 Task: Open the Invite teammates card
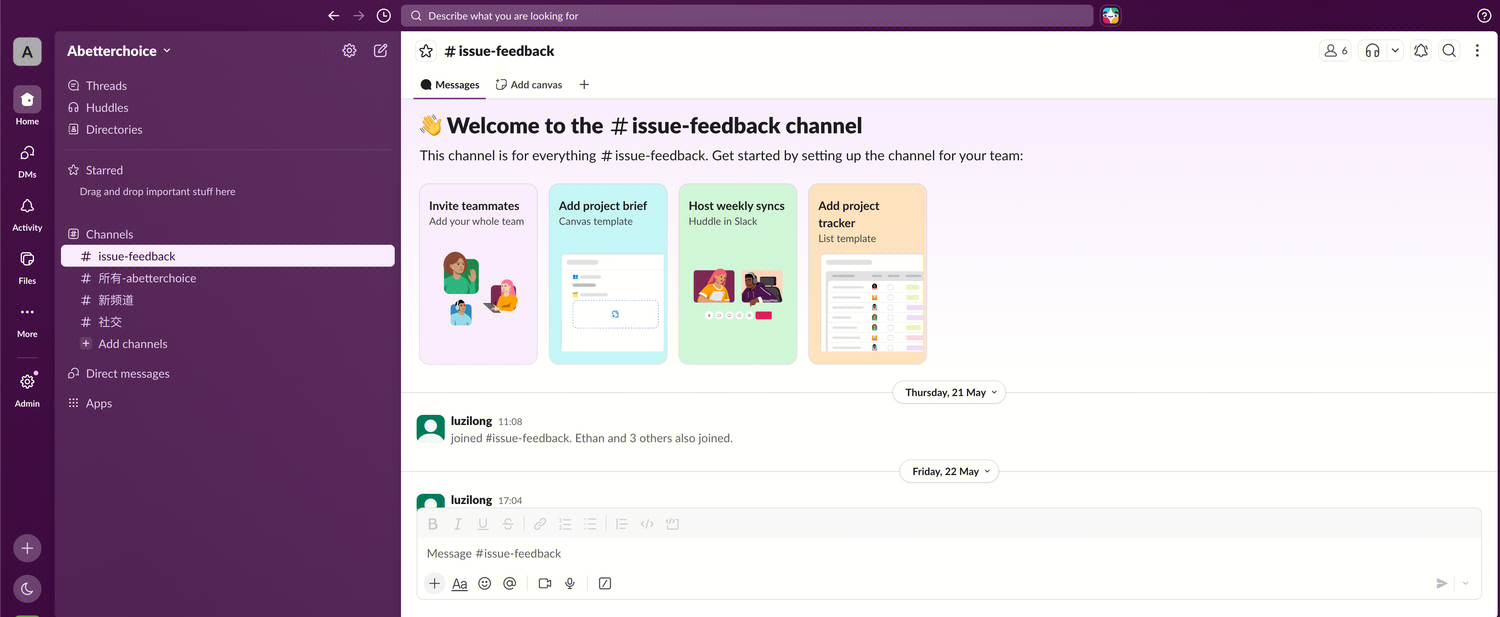pos(478,274)
